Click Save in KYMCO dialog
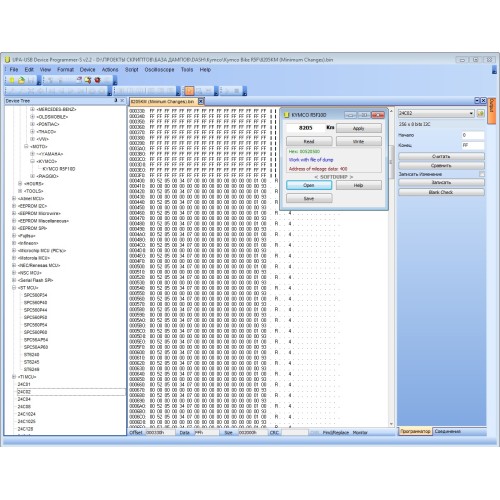This screenshot has height=500, width=500. (x=309, y=198)
